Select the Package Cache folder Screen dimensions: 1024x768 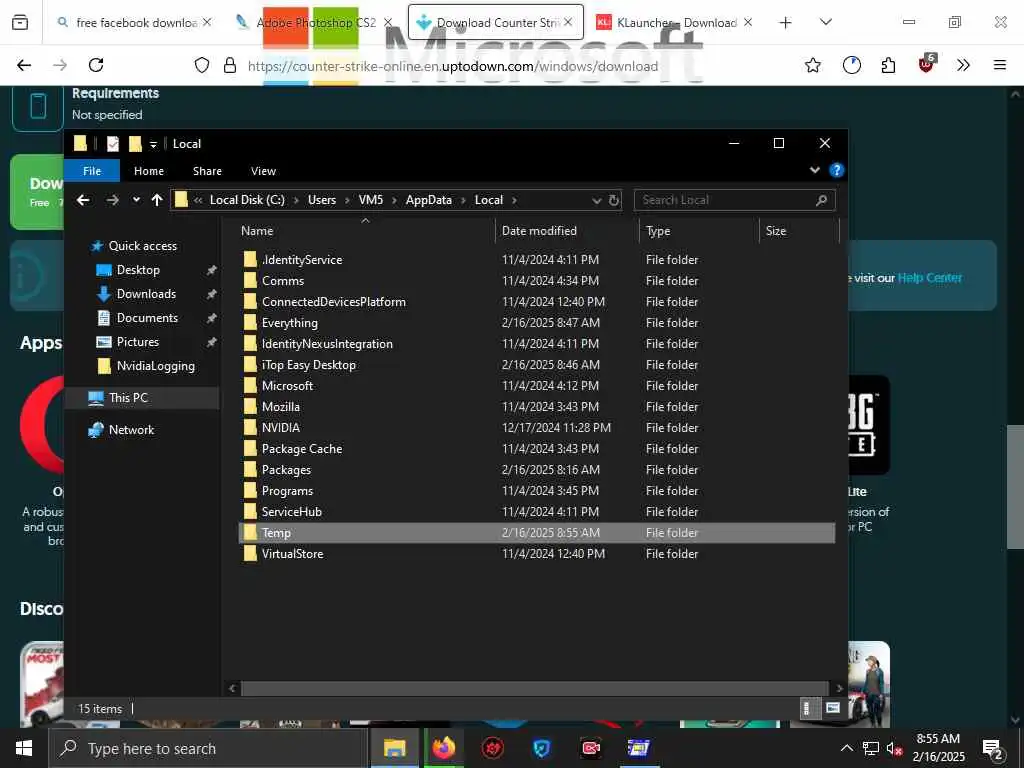[x=302, y=449]
